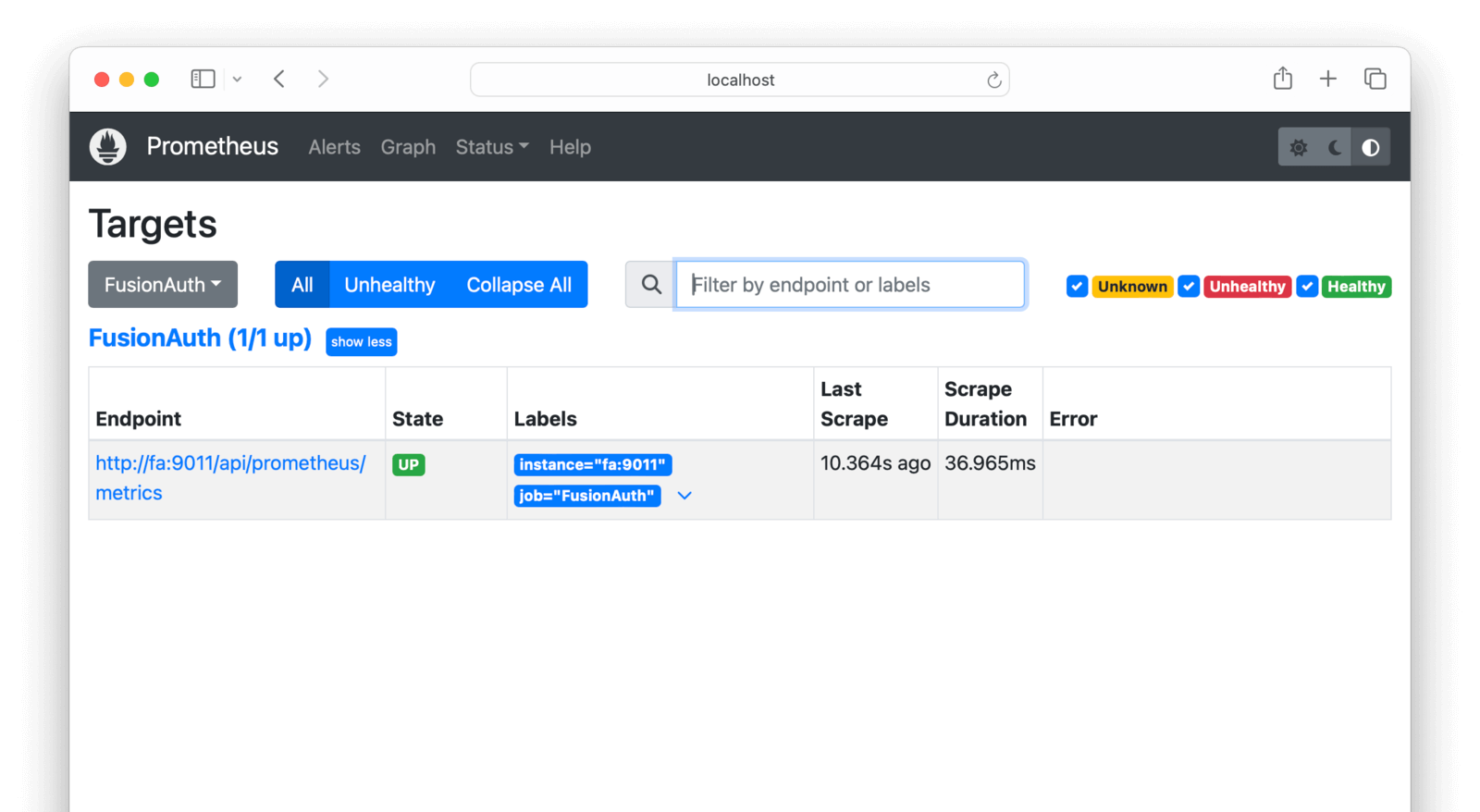Click the browser reload page icon
The height and width of the screenshot is (812, 1480).
click(x=993, y=80)
